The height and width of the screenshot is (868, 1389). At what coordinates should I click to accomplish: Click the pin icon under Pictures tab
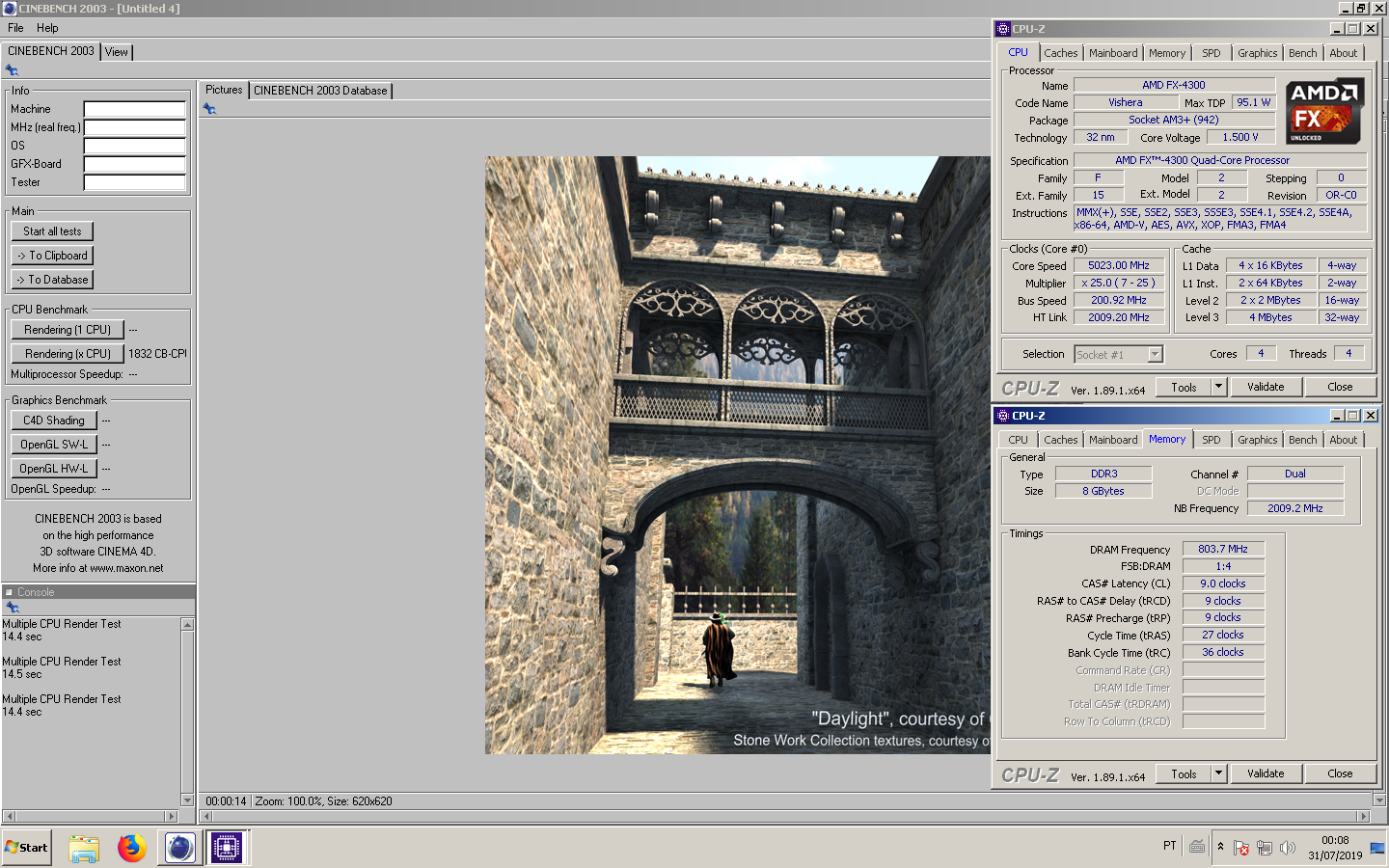tap(209, 109)
